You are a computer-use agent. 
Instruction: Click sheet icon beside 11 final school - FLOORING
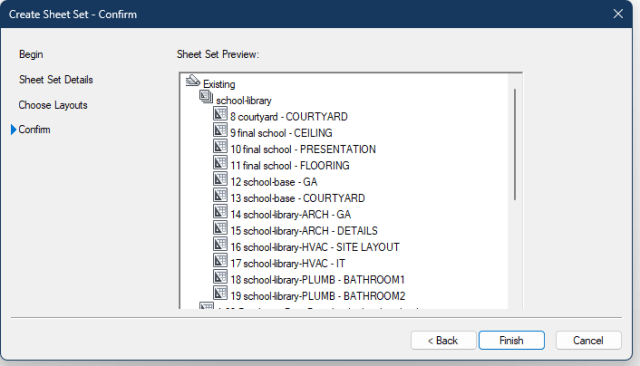(220, 163)
